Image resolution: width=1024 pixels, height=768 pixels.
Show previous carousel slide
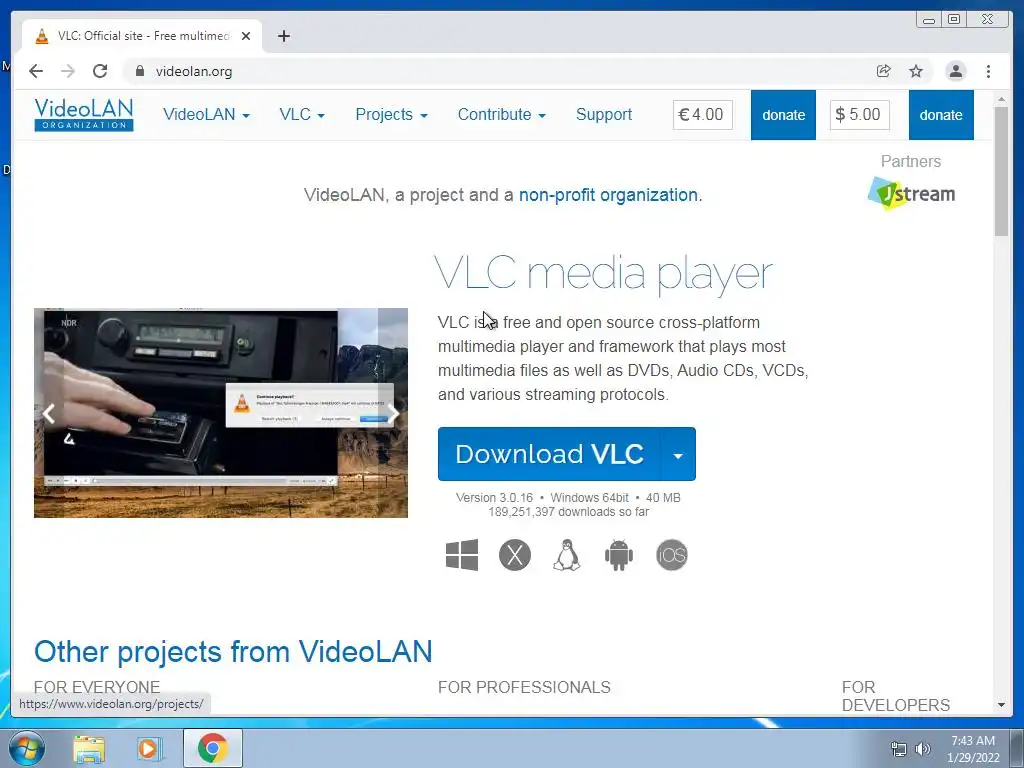(x=49, y=413)
